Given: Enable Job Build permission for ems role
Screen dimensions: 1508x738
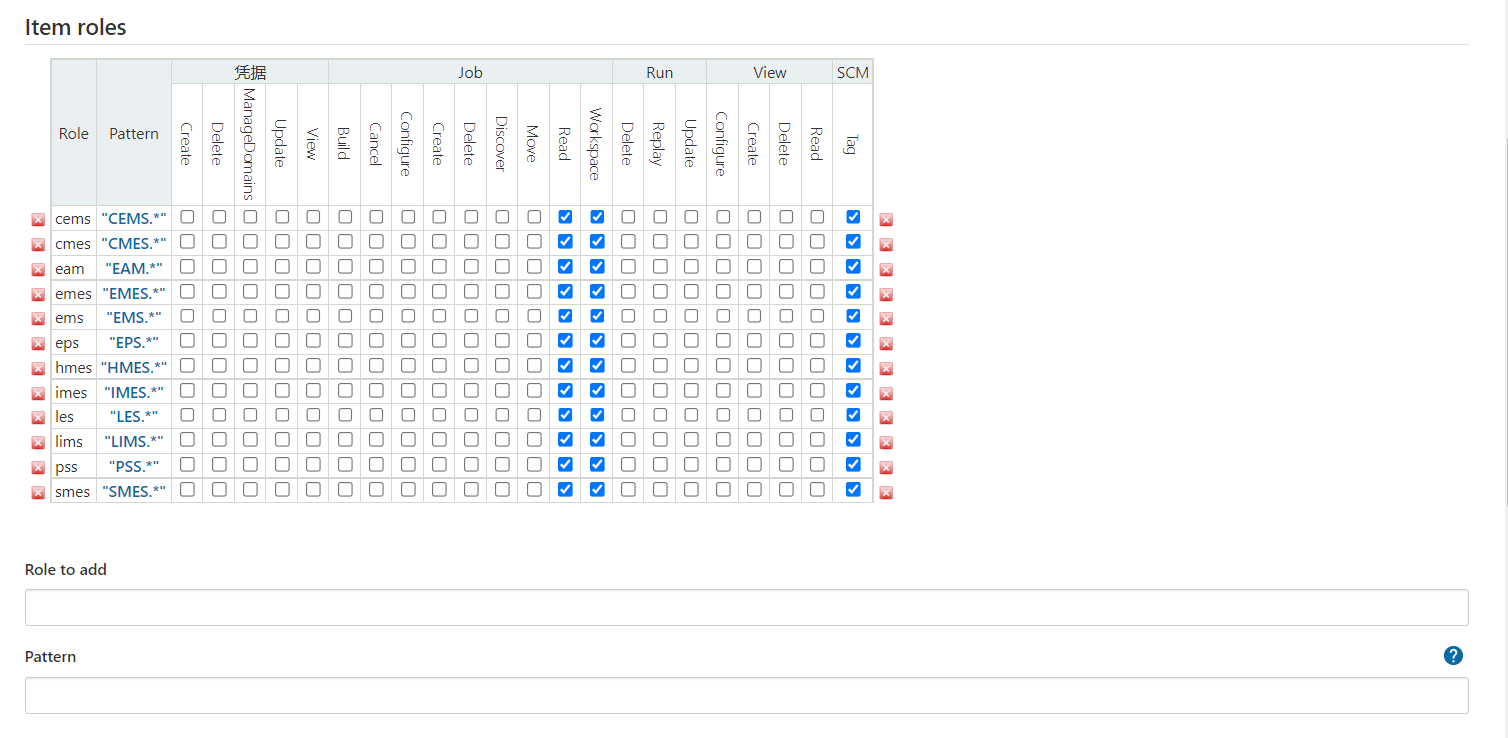Looking at the screenshot, I should (x=345, y=316).
